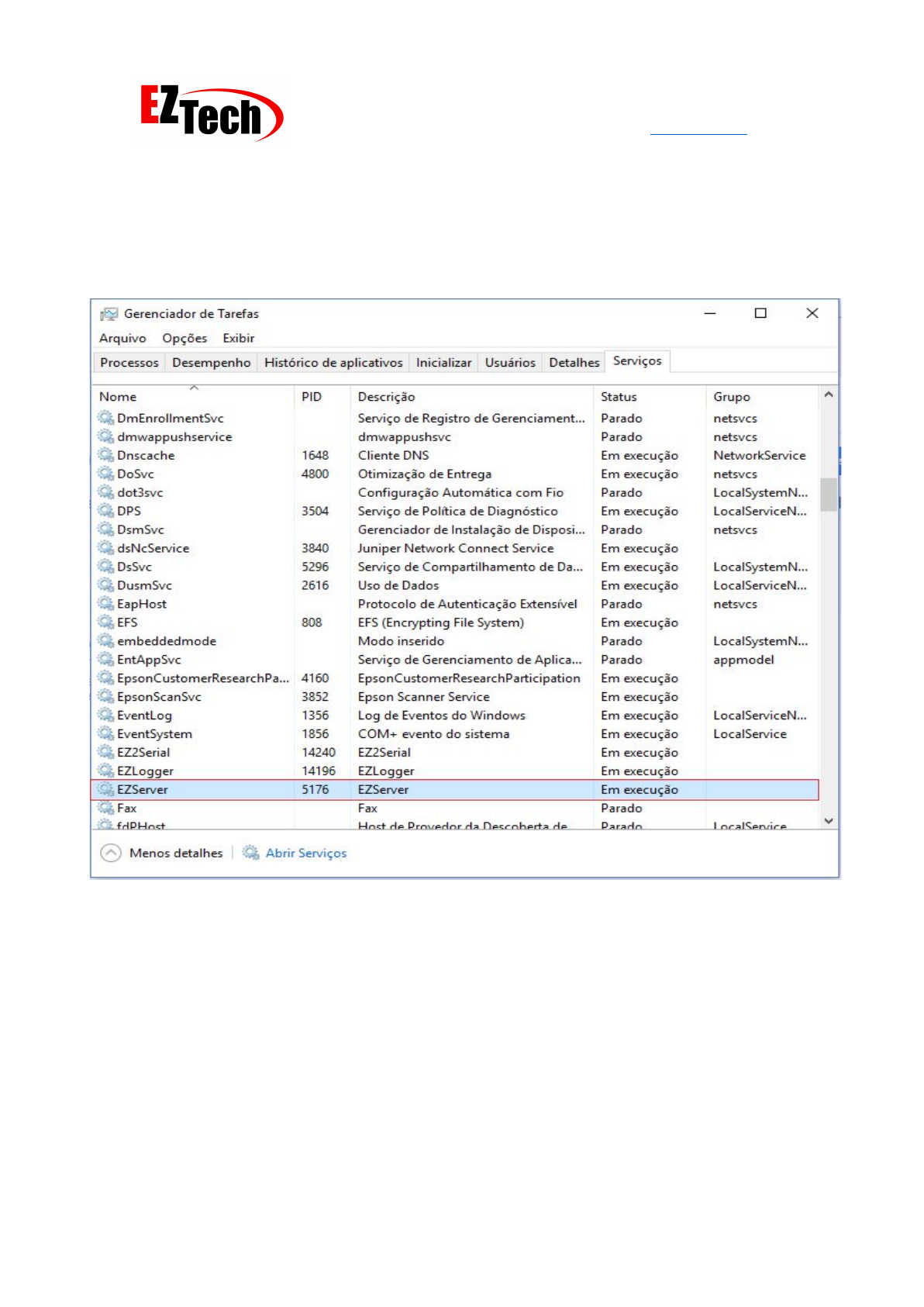
Task: Switch to the Processos tab
Action: [x=129, y=363]
